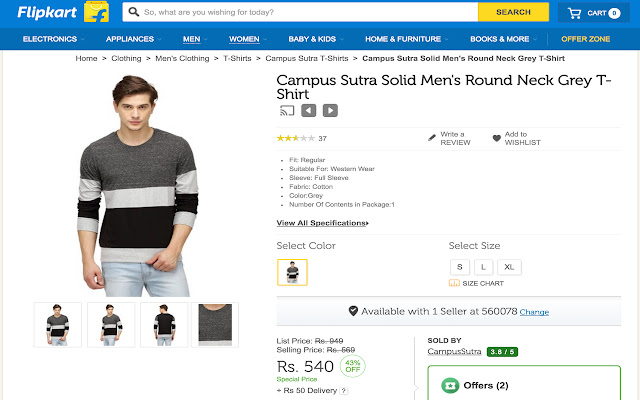Select the back-view thumbnail
This screenshot has height=400, width=640.
164,325
